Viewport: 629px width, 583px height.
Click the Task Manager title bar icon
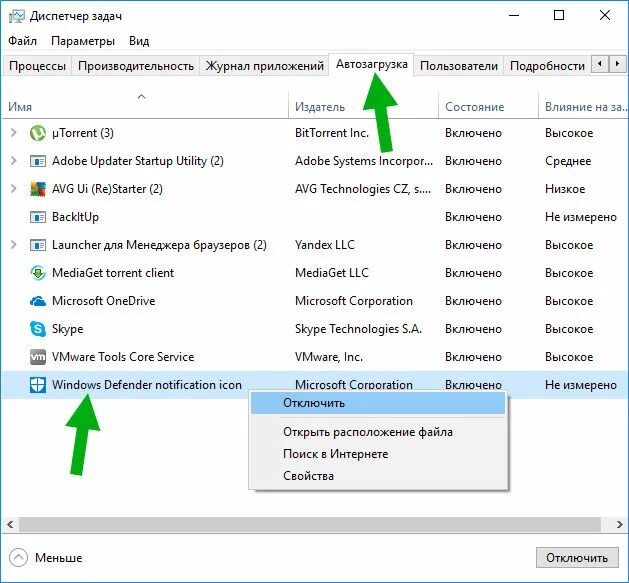16,16
